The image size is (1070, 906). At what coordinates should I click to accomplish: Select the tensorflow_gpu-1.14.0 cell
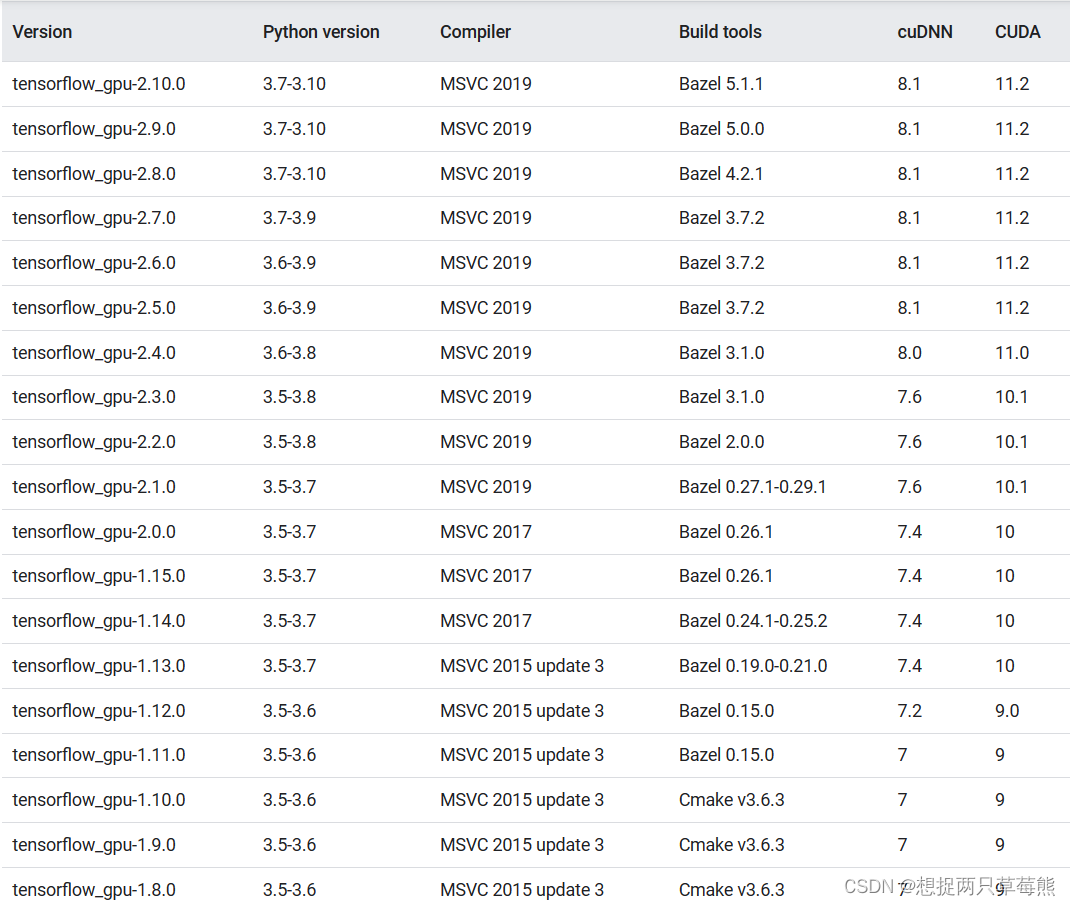[x=99, y=622]
